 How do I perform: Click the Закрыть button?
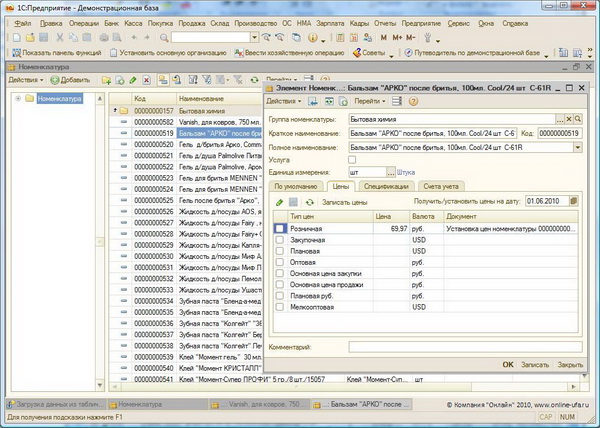570,365
